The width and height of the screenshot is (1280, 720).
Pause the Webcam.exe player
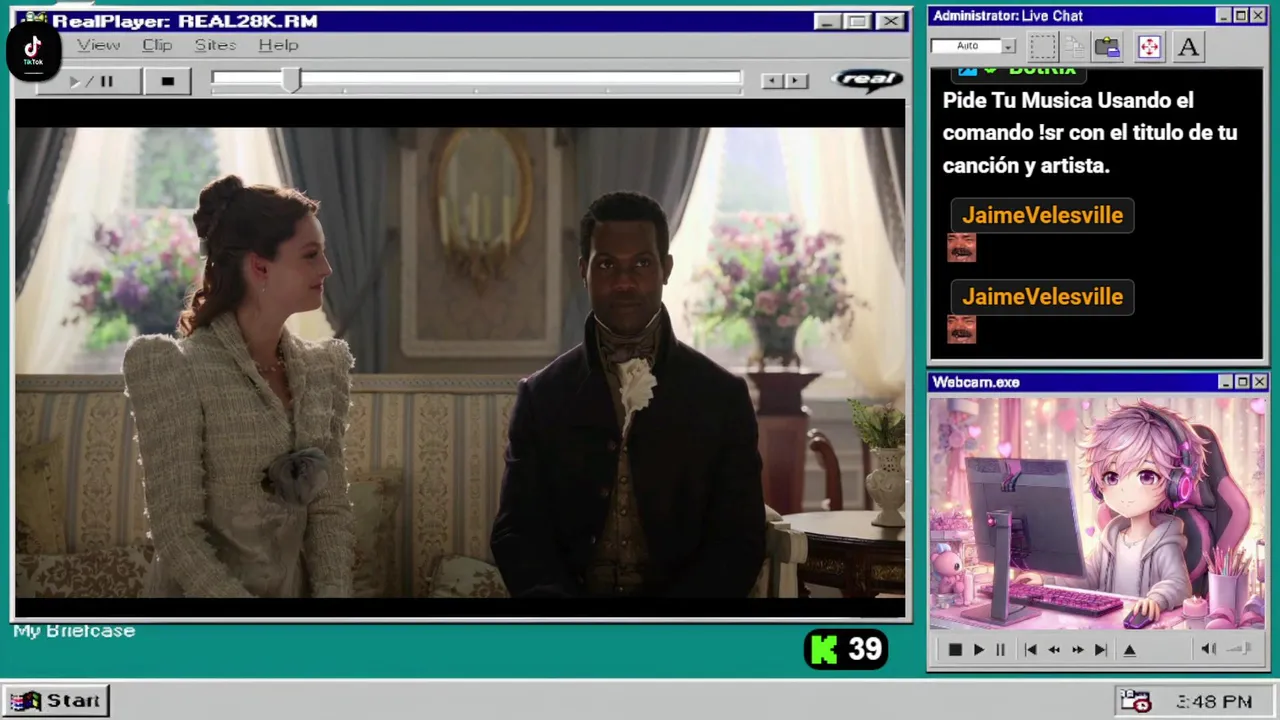coord(1000,650)
